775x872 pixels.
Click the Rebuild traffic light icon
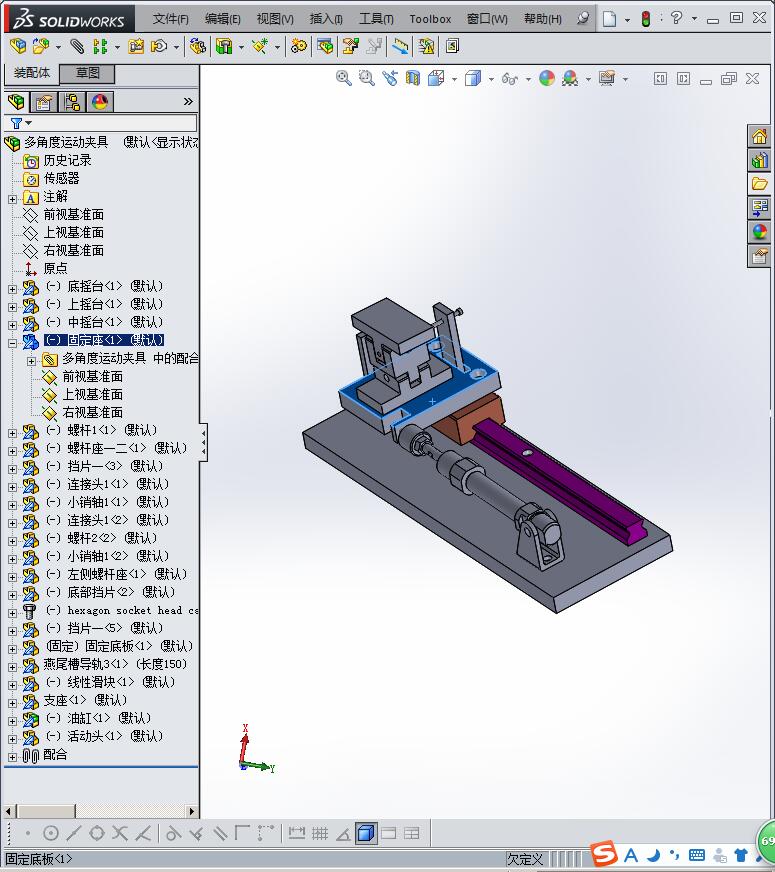tap(645, 19)
